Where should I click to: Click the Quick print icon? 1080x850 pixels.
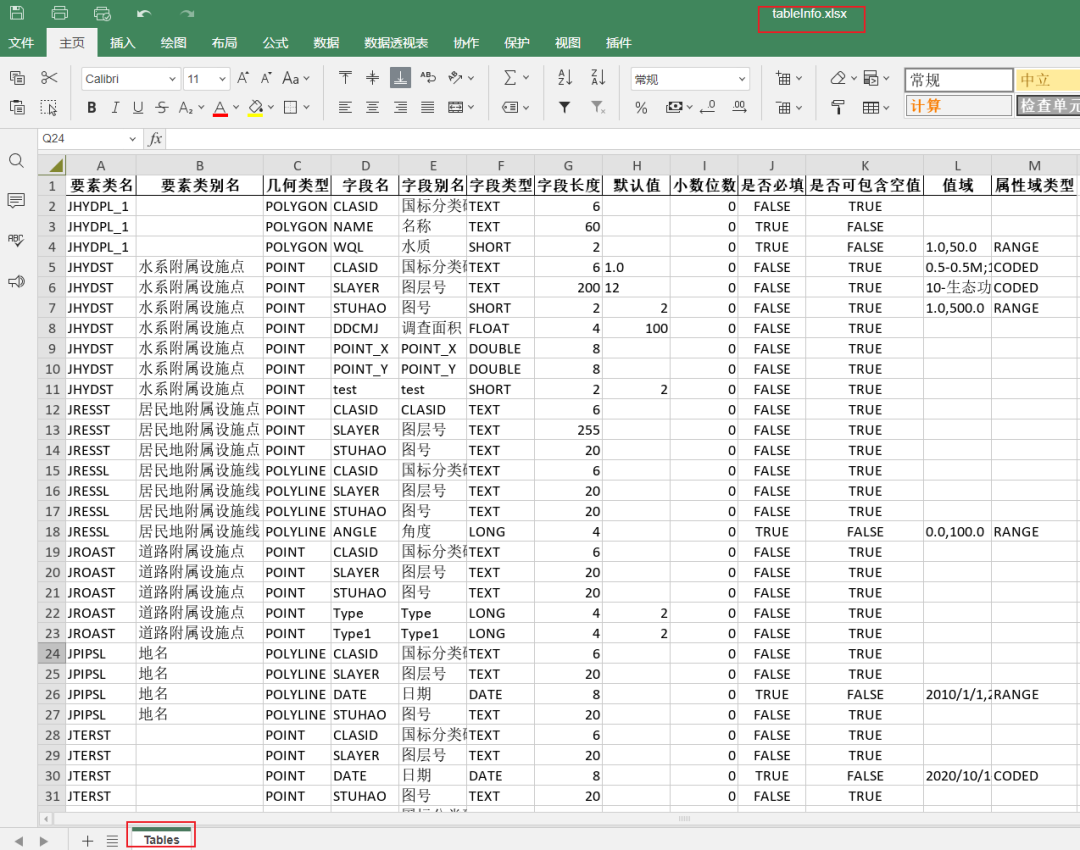pos(102,13)
